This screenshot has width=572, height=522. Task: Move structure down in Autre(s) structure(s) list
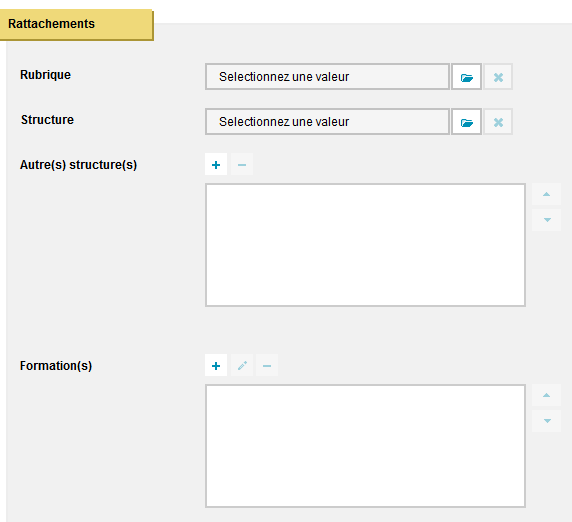click(x=546, y=220)
